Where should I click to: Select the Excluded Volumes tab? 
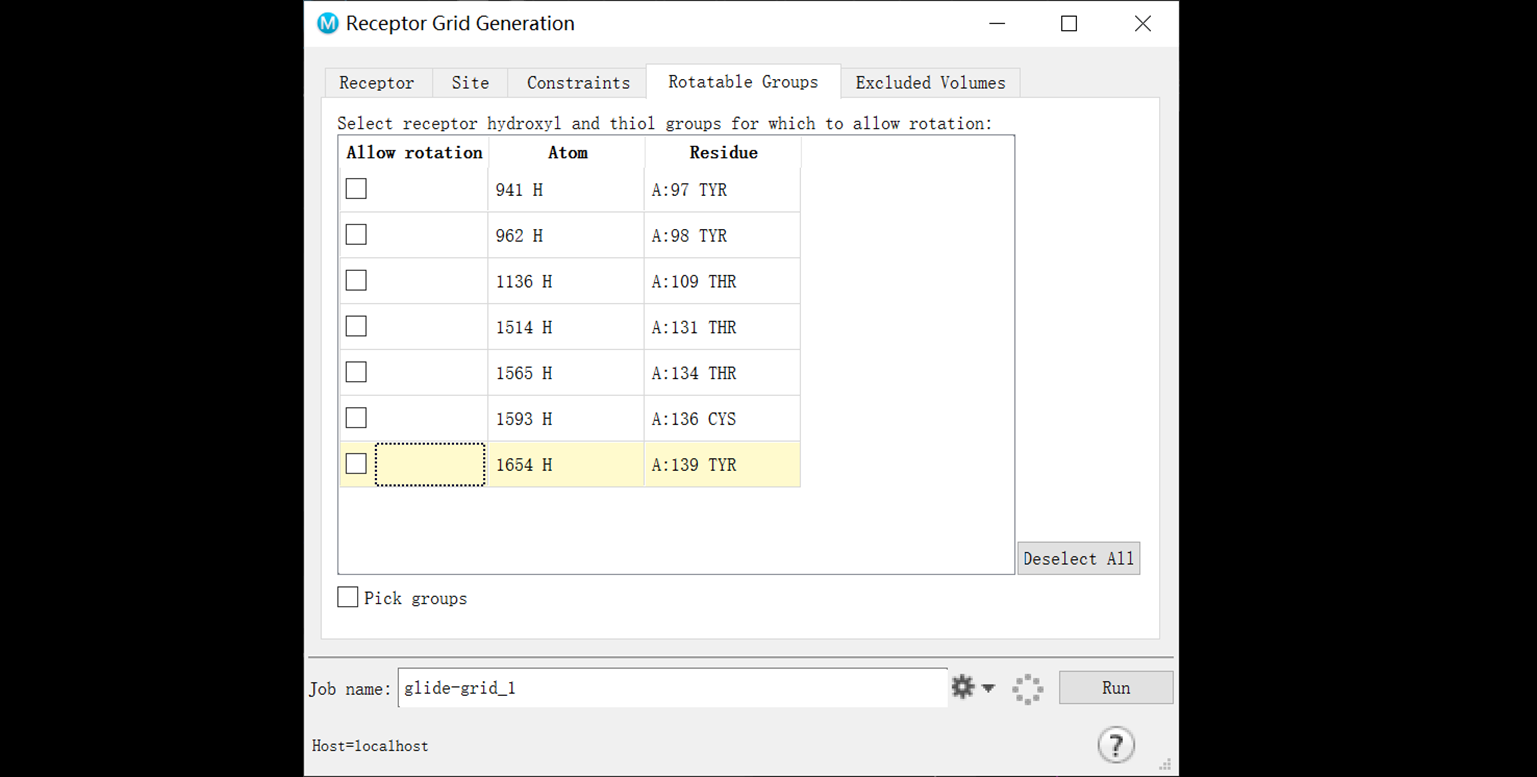[x=930, y=83]
